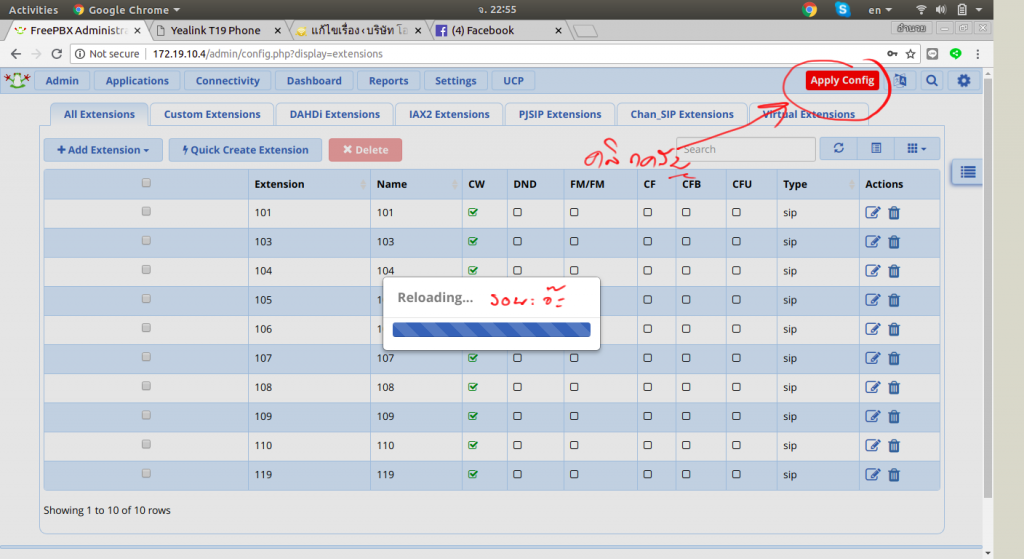
Task: Delete extension 101 using trash icon
Action: point(894,212)
